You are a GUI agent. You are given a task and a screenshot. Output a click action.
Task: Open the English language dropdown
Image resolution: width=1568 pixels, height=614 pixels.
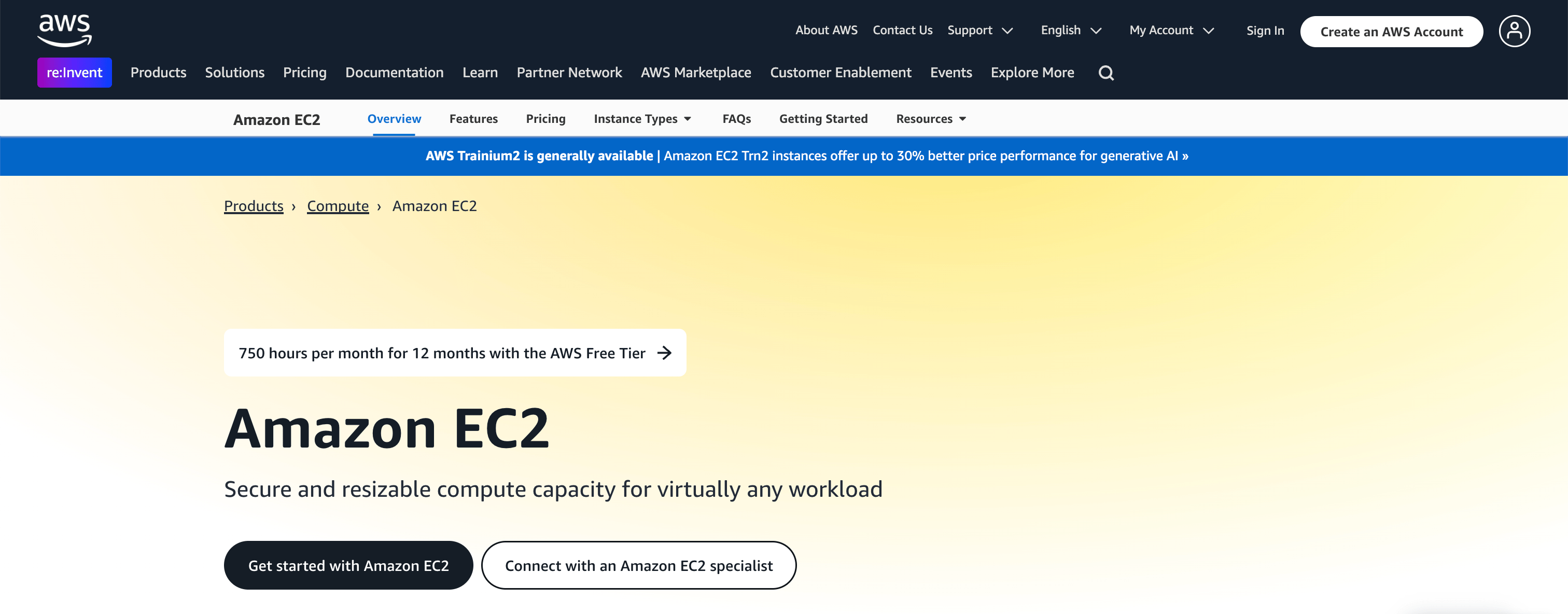point(1071,31)
